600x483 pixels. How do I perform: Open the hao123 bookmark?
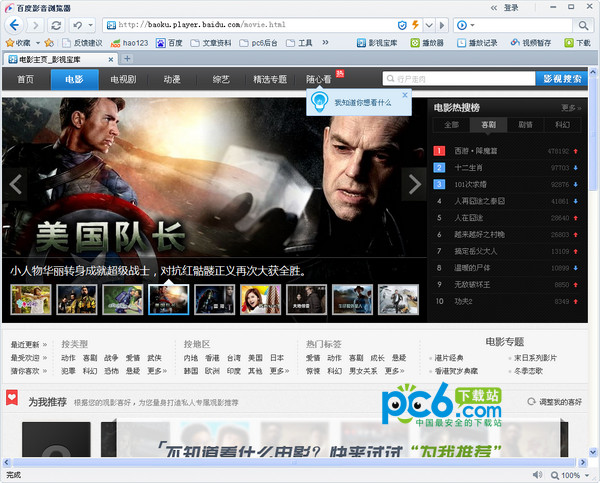(129, 43)
